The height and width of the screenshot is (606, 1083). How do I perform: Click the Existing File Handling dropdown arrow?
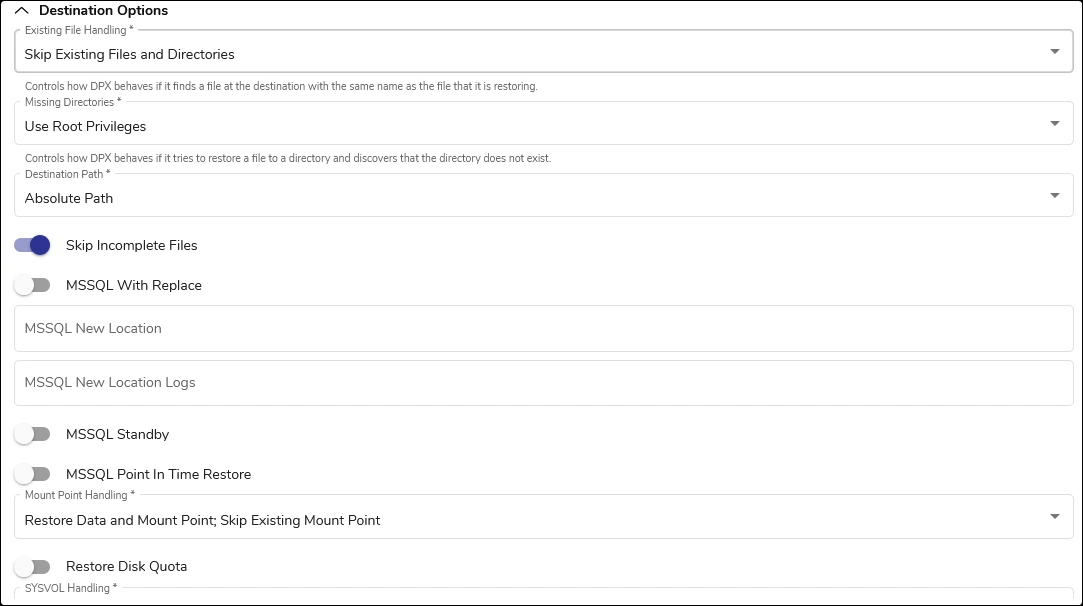pyautogui.click(x=1055, y=52)
